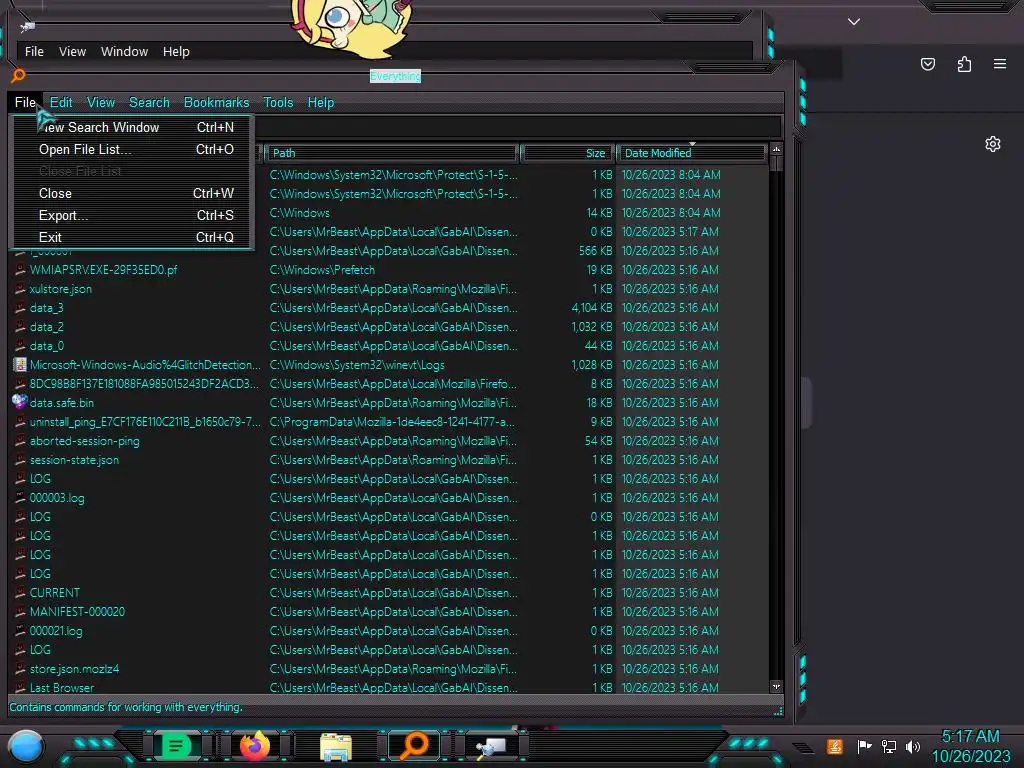This screenshot has height=768, width=1024.
Task: Open the Search menu in Everything
Action: 149,103
